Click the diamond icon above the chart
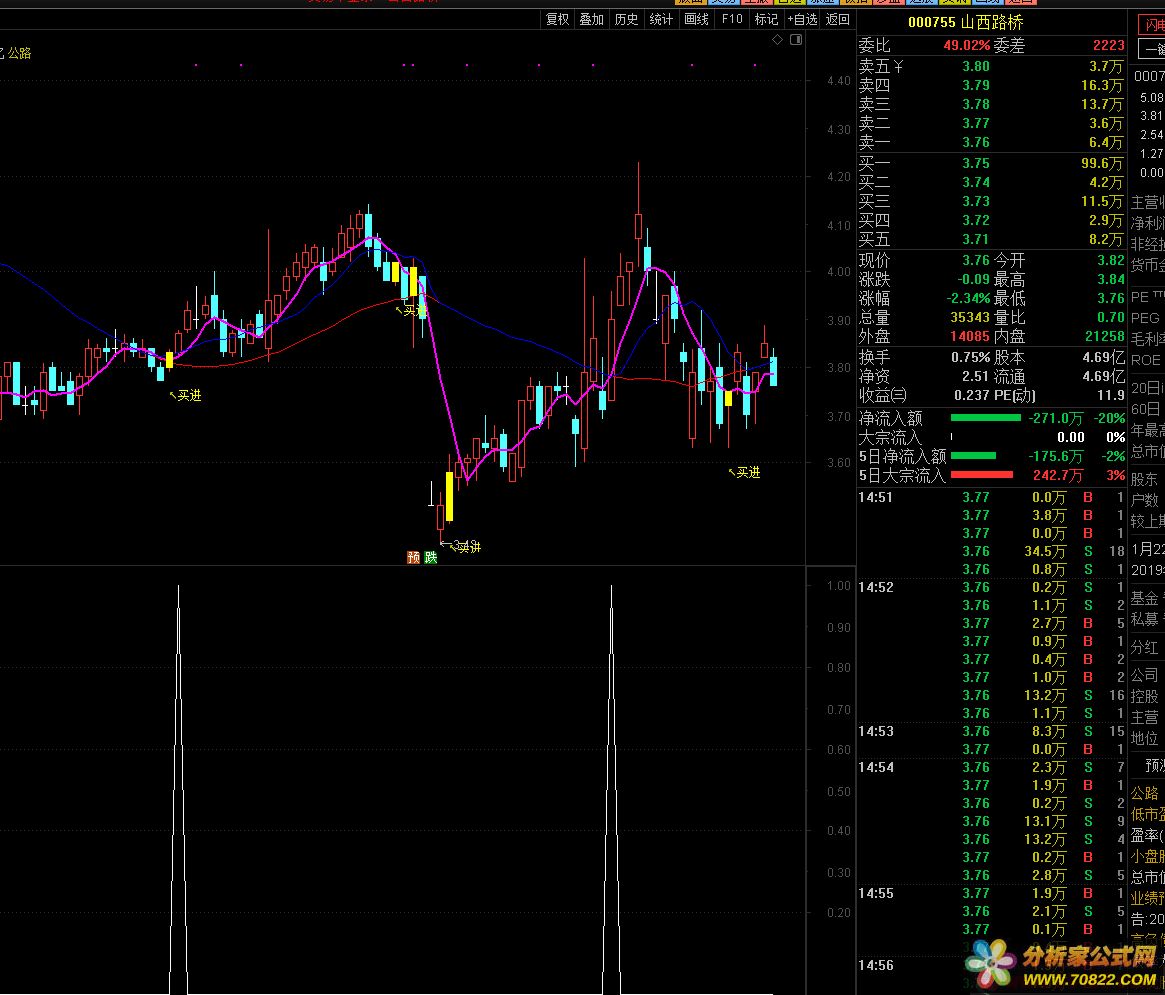Image resolution: width=1165 pixels, height=995 pixels. [777, 40]
